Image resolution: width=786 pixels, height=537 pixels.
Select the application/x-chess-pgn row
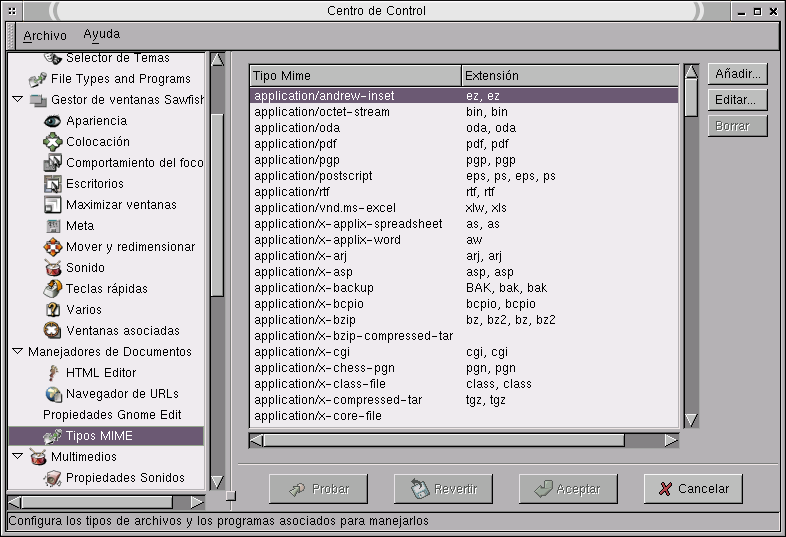[x=464, y=368]
